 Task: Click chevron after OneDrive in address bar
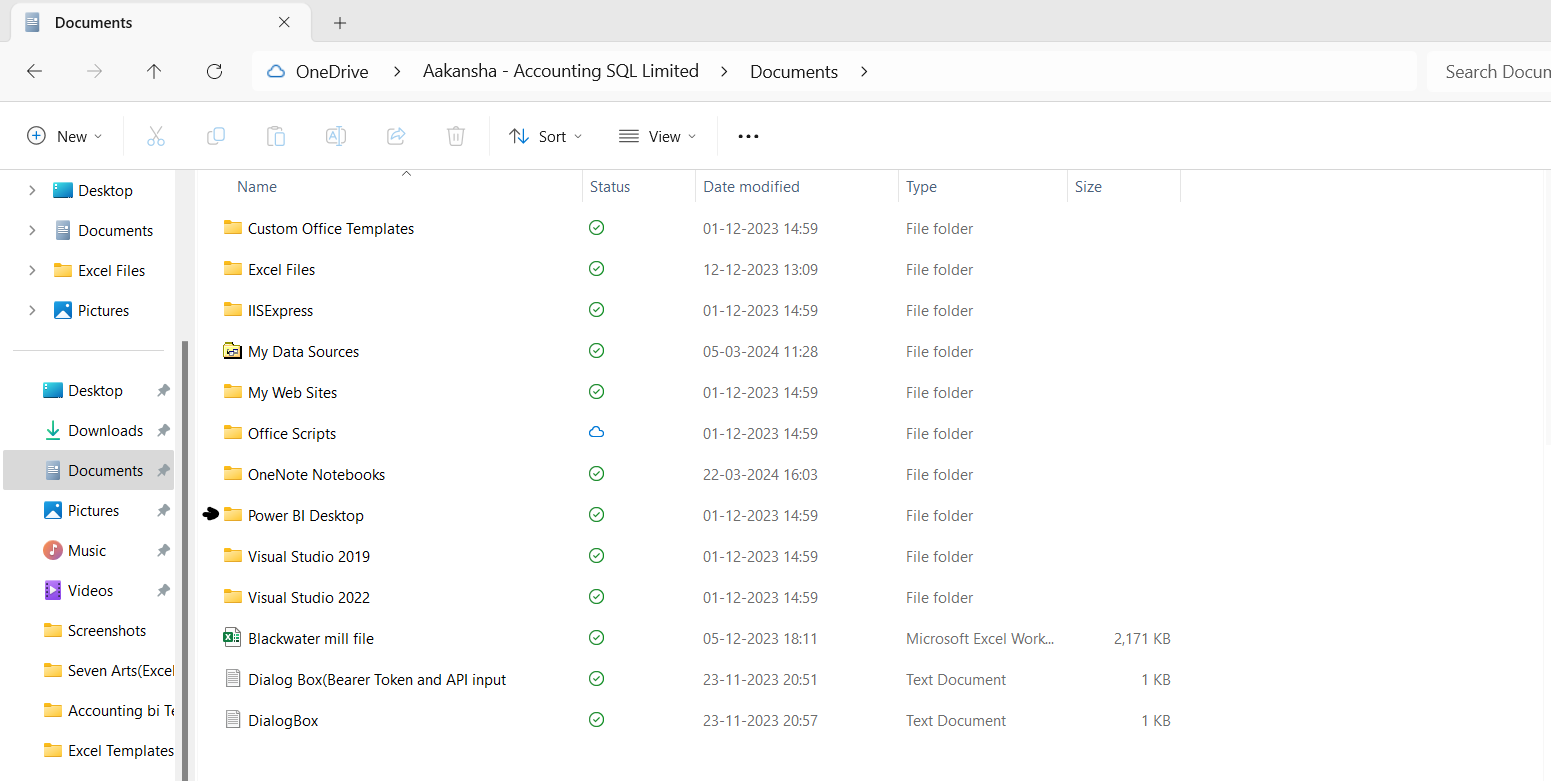click(x=397, y=71)
